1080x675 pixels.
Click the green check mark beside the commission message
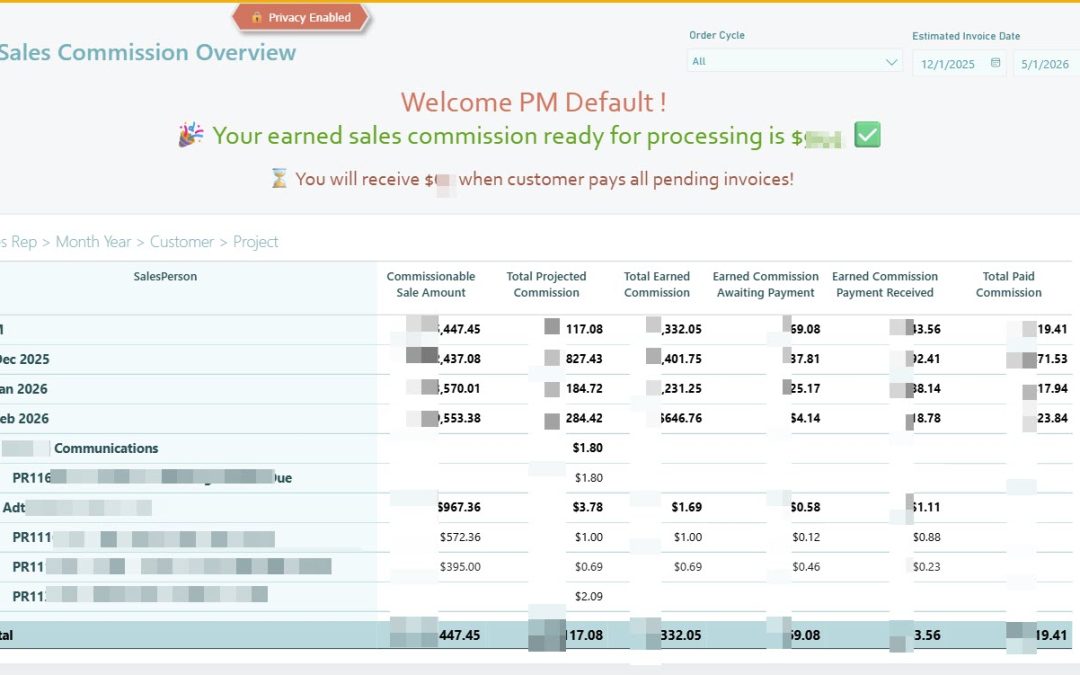pos(866,134)
